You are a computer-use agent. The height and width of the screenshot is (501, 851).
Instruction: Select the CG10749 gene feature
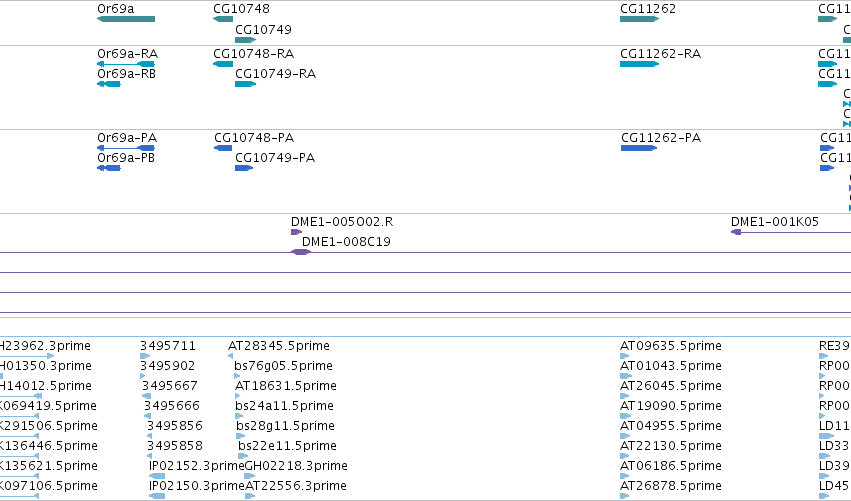coord(245,40)
